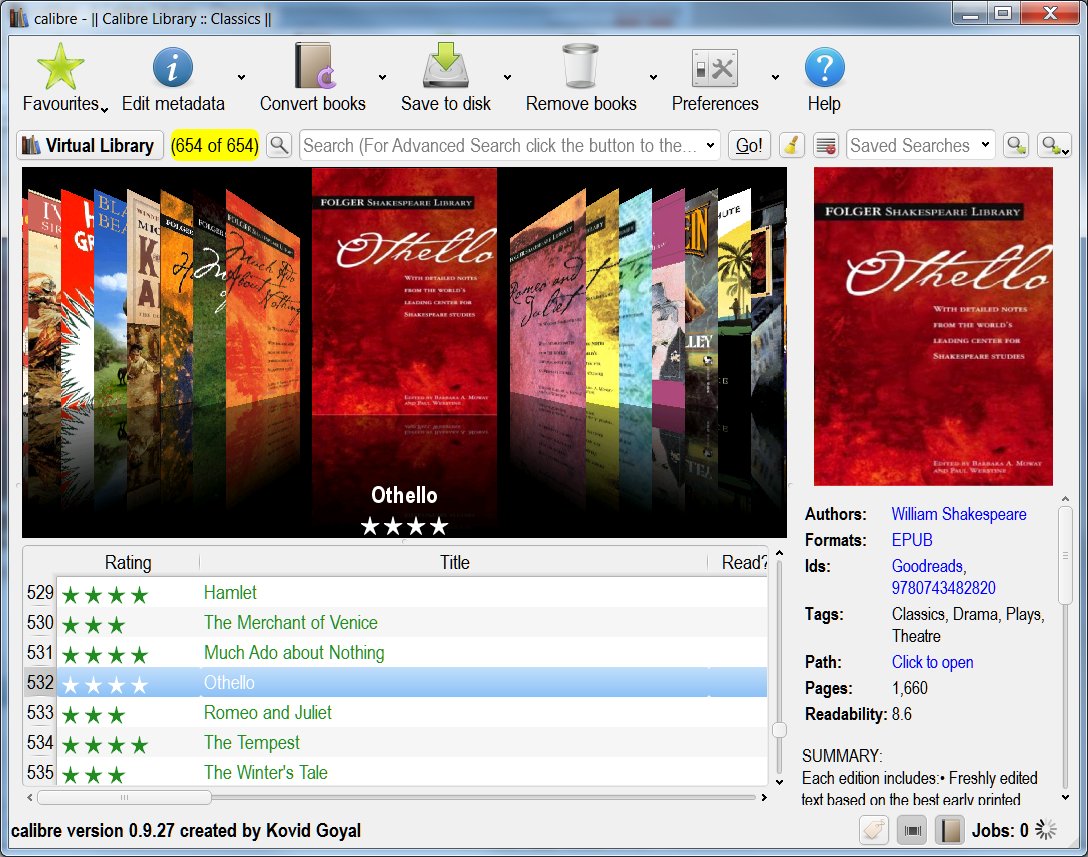Open the Virtual Library menu button
The width and height of the screenshot is (1088, 857).
[90, 145]
